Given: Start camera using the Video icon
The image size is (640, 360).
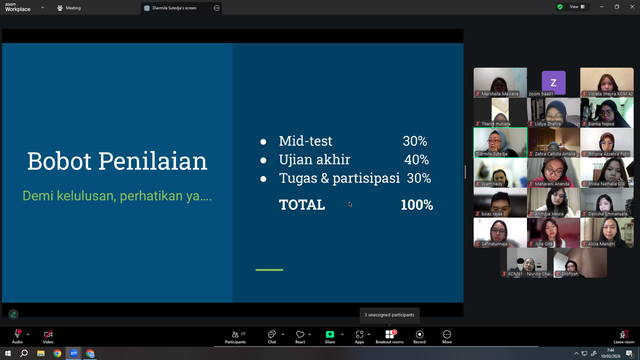Looking at the screenshot, I should pyautogui.click(x=48, y=334).
